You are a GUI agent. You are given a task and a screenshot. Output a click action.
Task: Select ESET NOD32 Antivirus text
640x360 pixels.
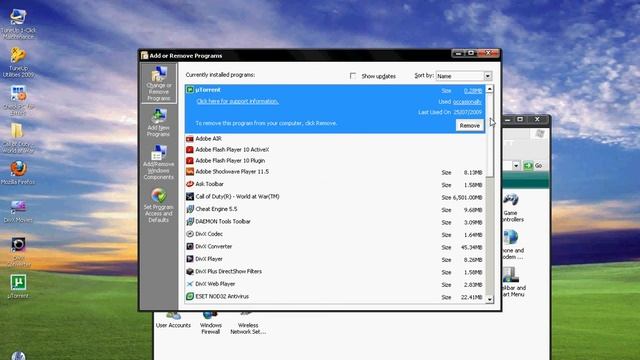222,296
